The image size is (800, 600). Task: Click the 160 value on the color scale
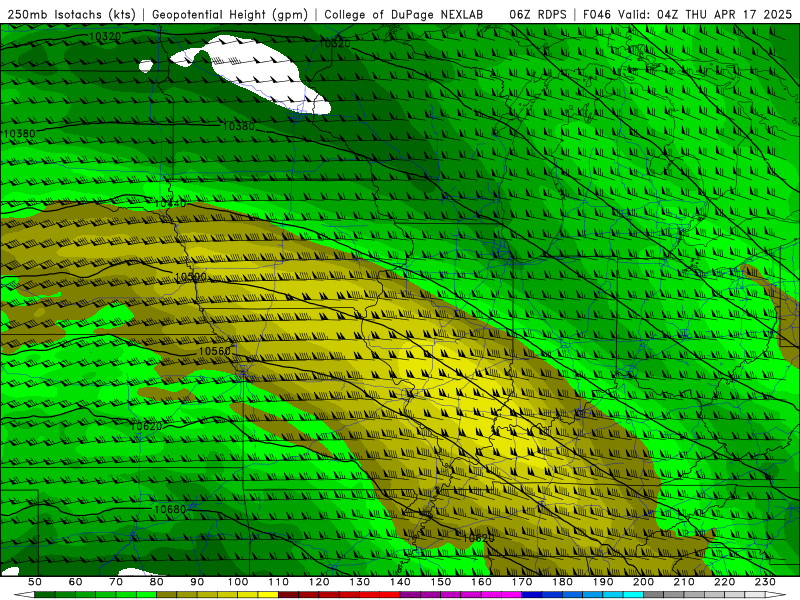click(481, 582)
